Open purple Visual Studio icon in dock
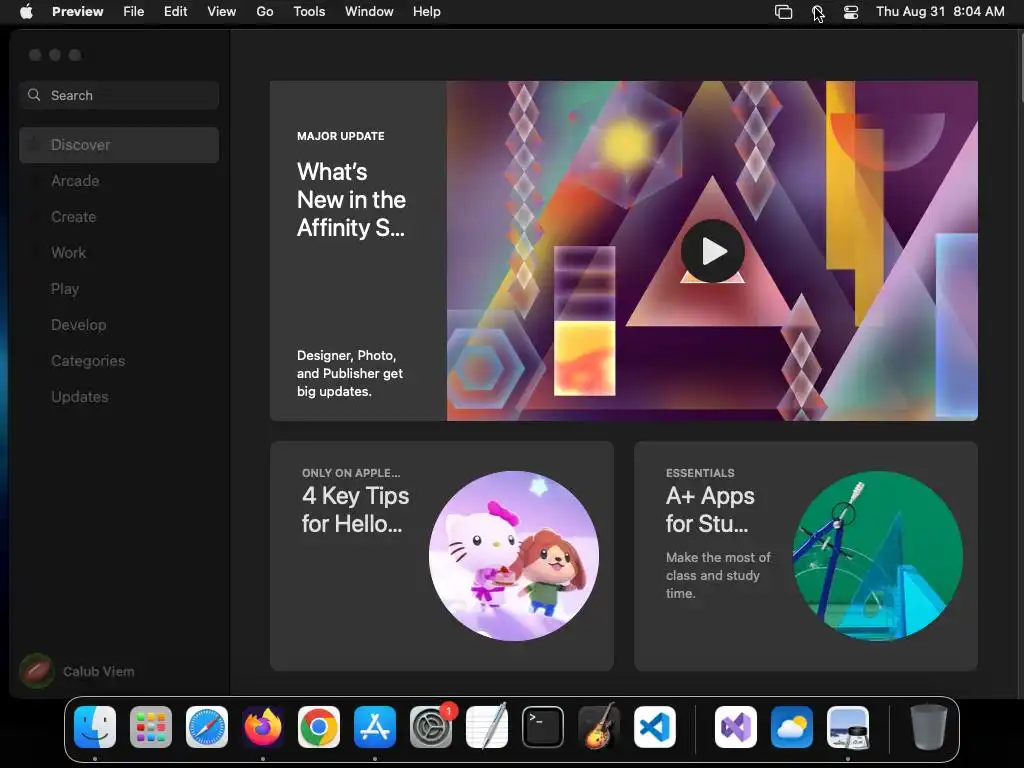 (736, 727)
